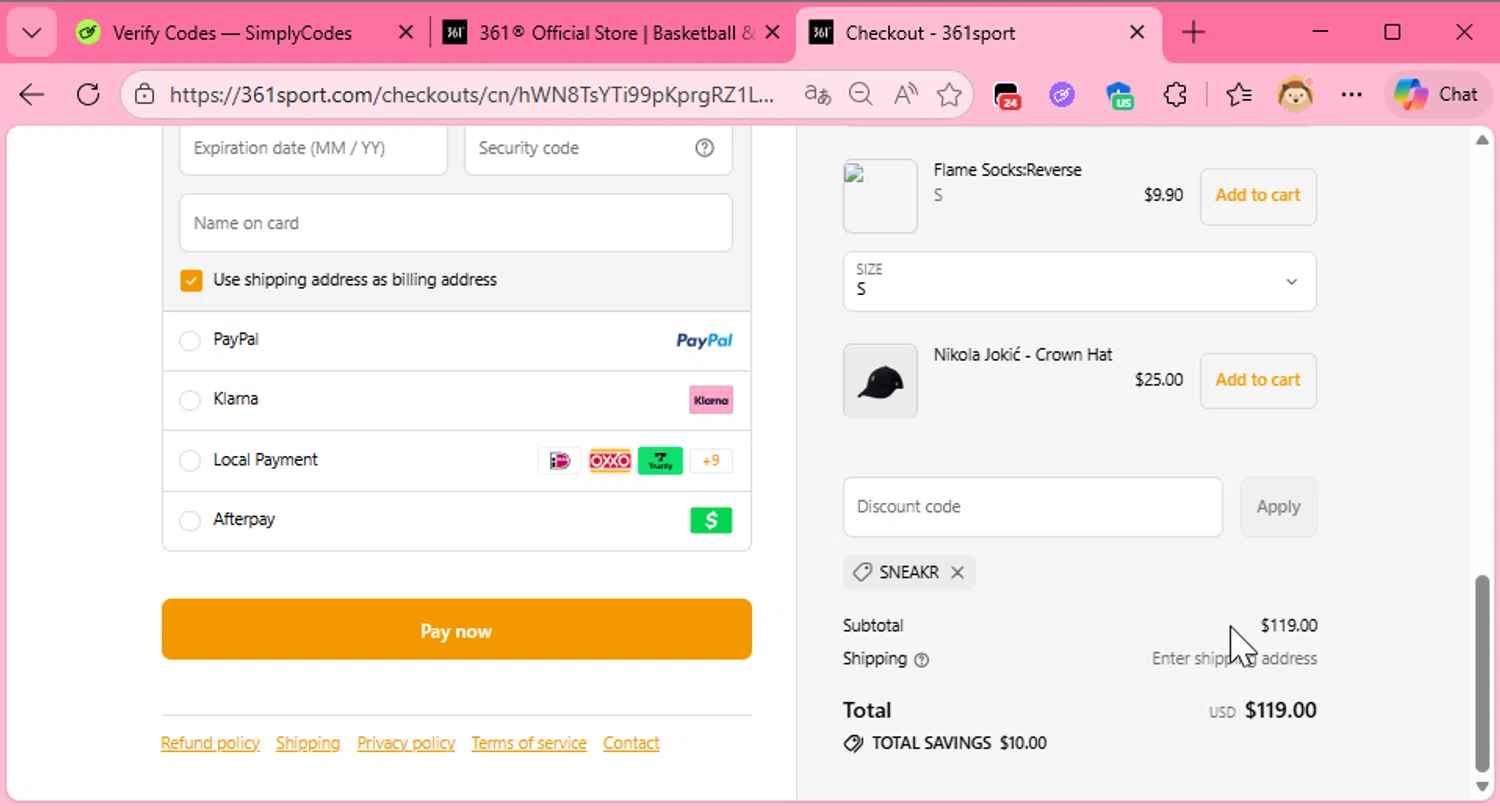Viewport: 1500px width, 806px height.
Task: Open the Contact link
Action: 631,743
